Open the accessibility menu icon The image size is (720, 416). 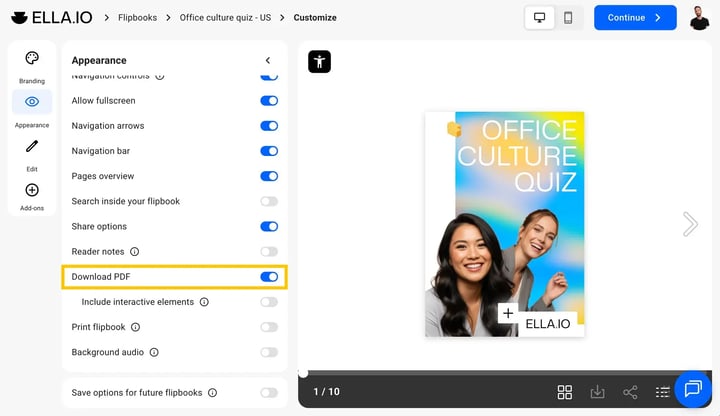coord(319,62)
